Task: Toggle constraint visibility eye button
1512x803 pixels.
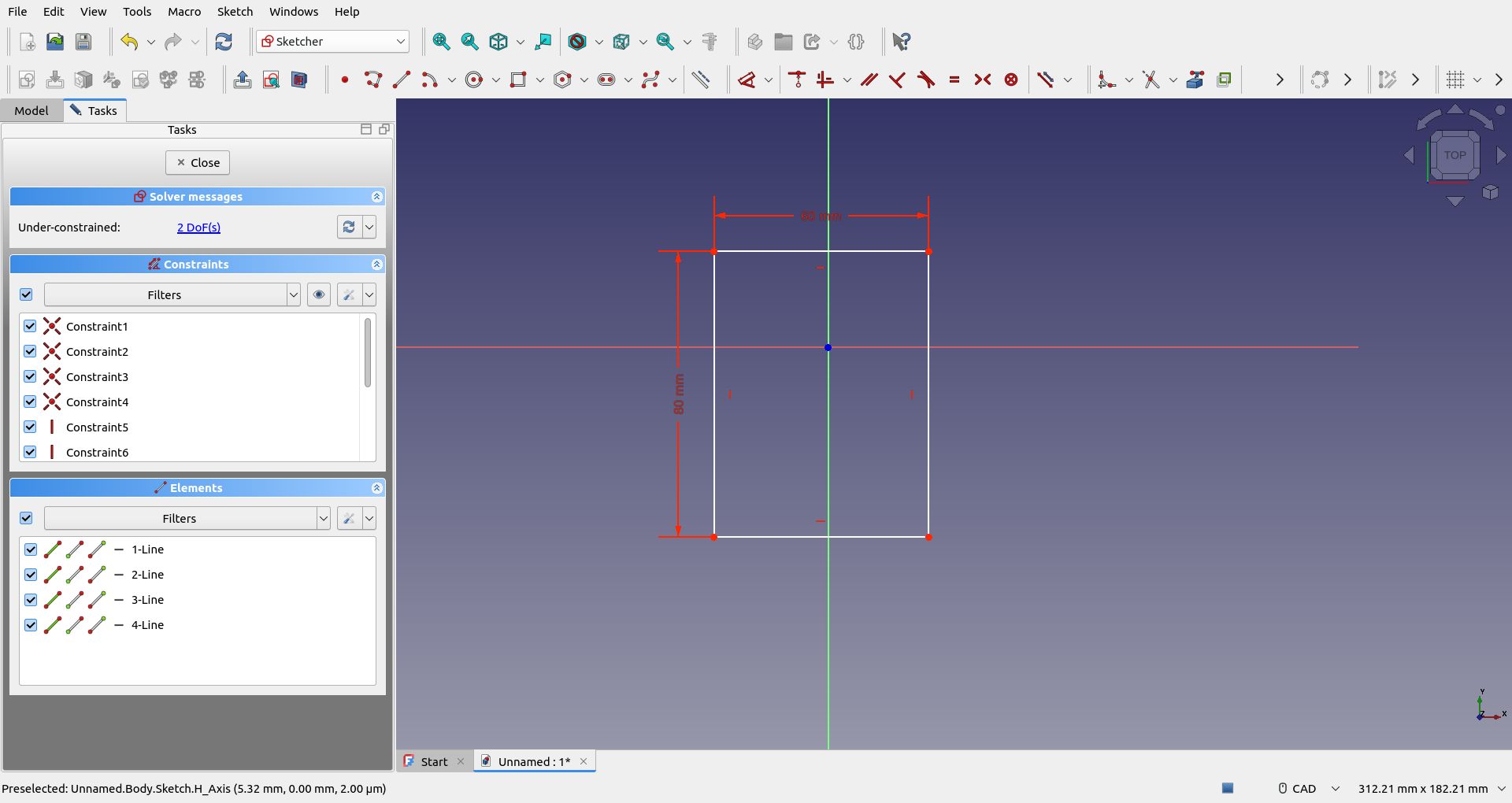Action: pos(319,294)
